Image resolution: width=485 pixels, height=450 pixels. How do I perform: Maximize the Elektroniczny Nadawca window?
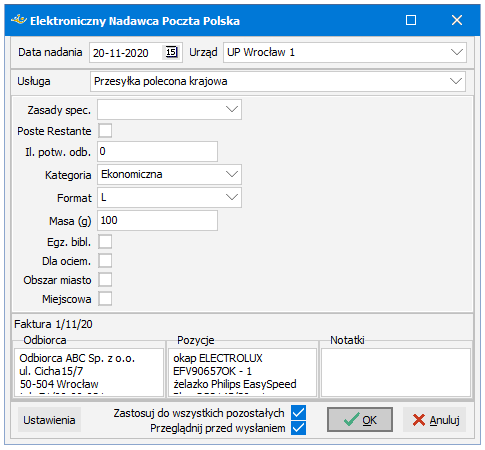tap(411, 20)
